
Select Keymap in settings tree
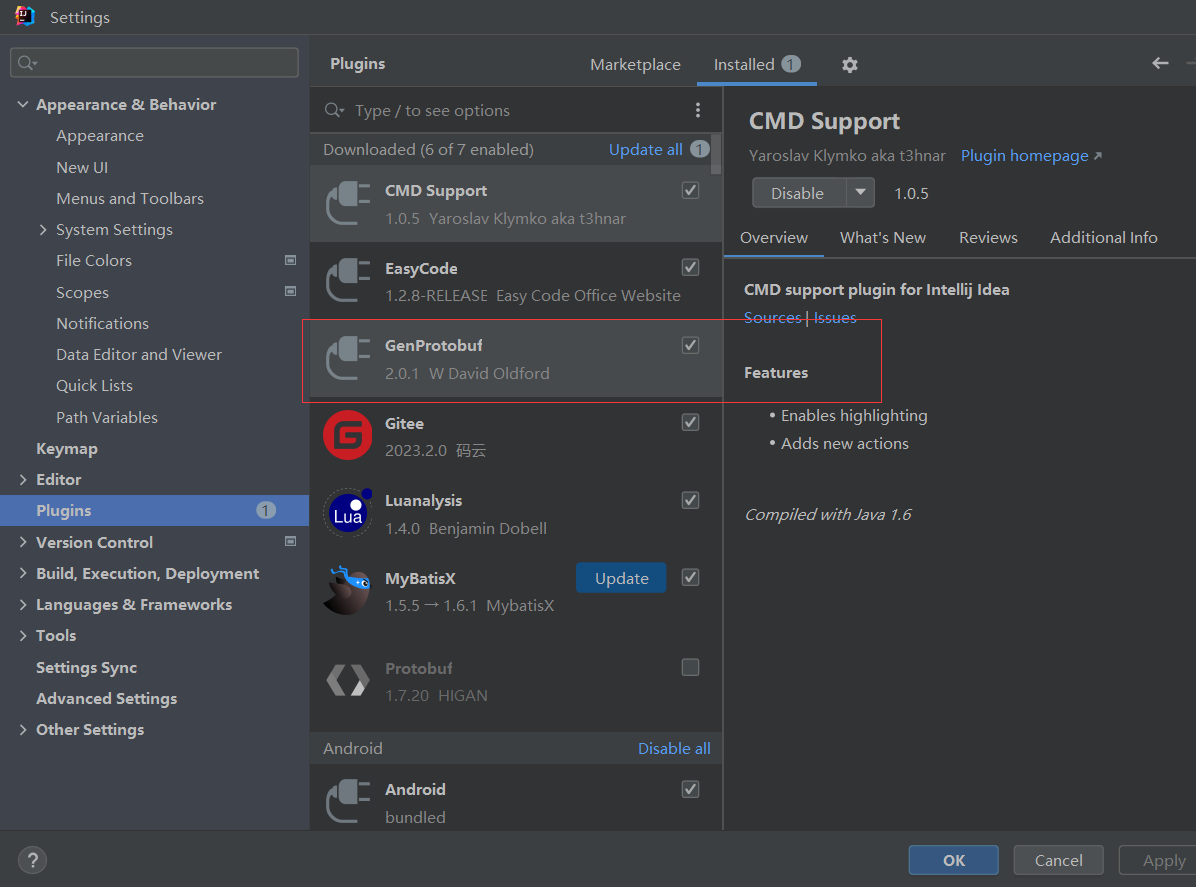66,448
